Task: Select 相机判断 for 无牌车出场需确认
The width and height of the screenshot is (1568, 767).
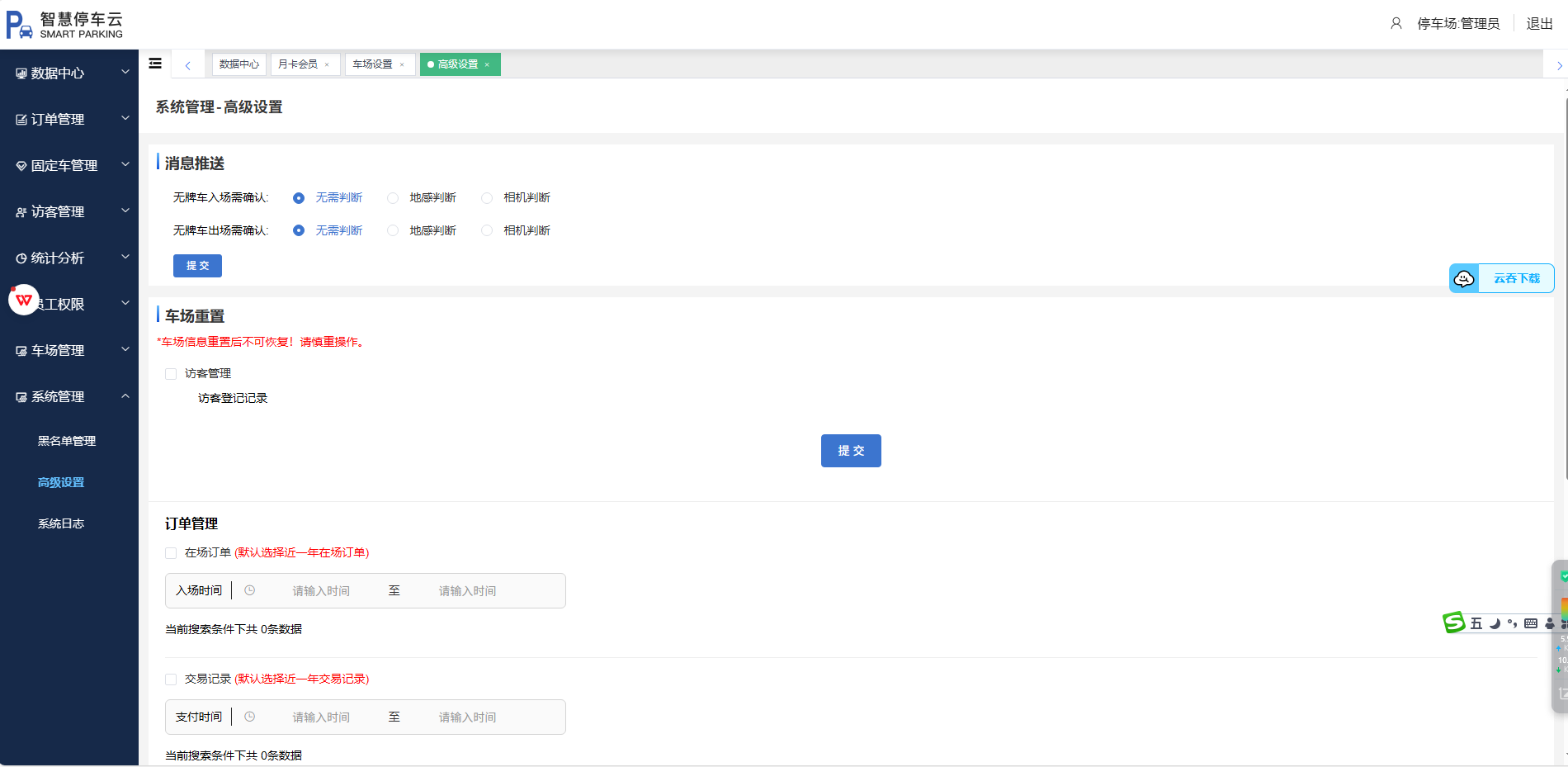Action: [487, 231]
